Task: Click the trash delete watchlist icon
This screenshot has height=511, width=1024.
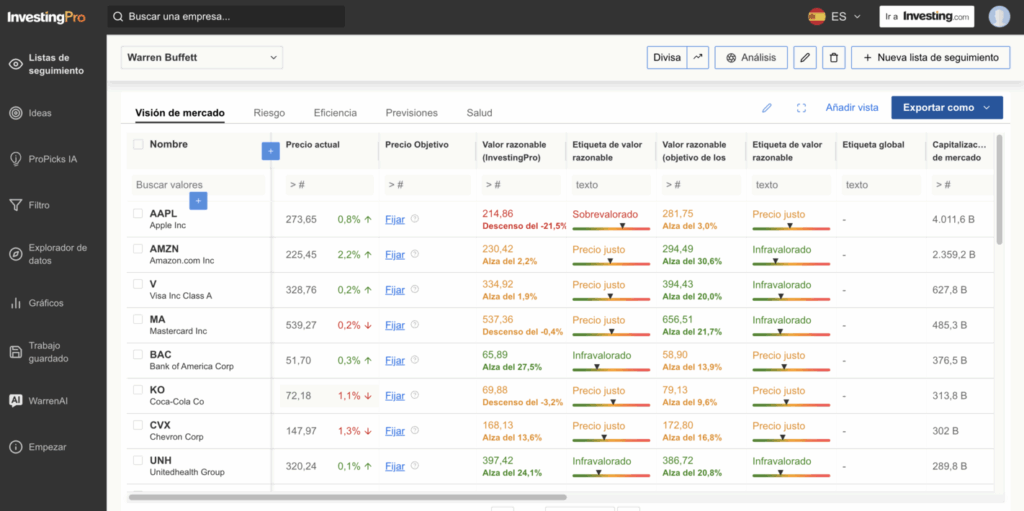Action: [x=833, y=58]
